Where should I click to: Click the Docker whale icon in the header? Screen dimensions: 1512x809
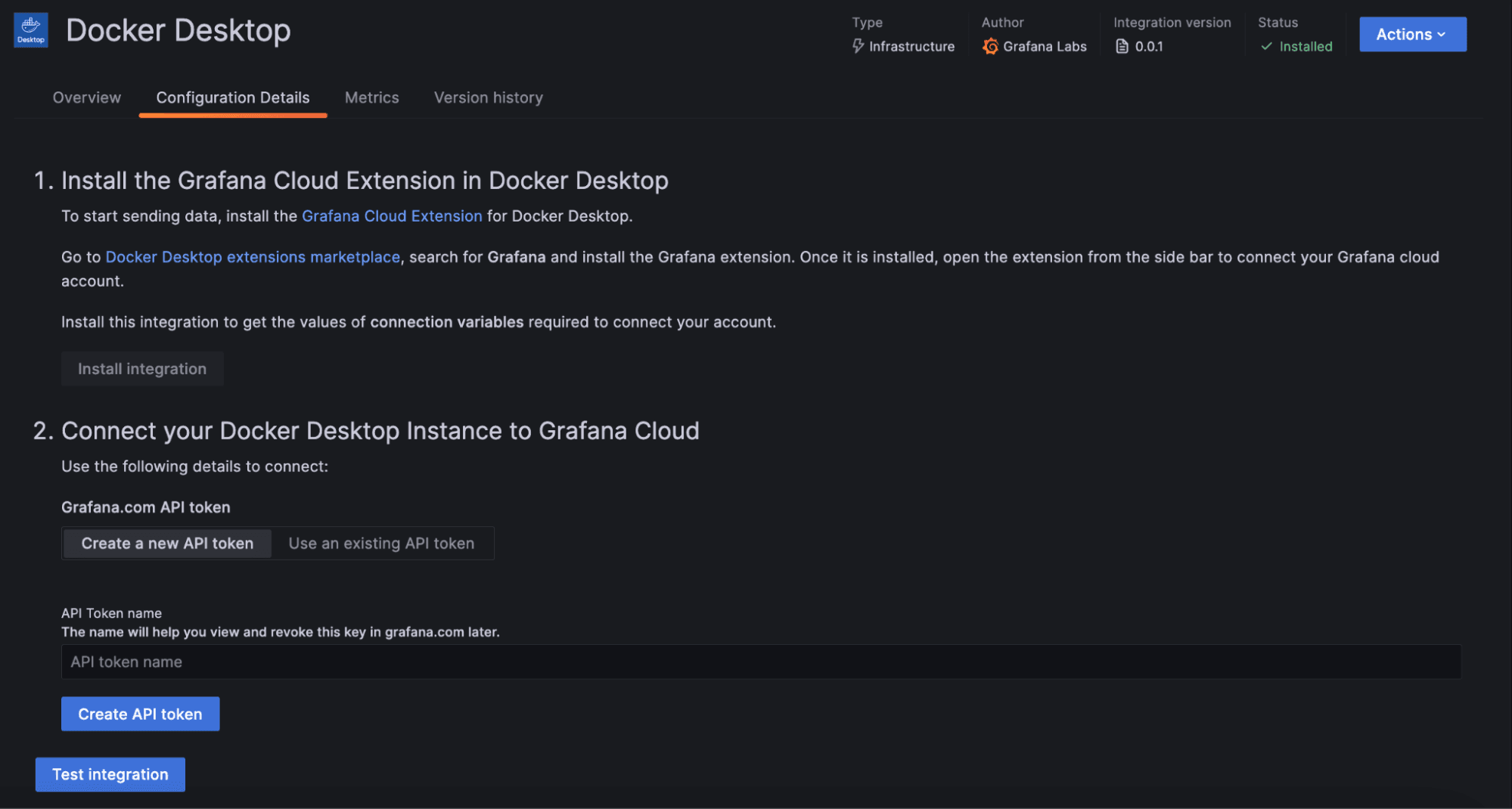[30, 29]
